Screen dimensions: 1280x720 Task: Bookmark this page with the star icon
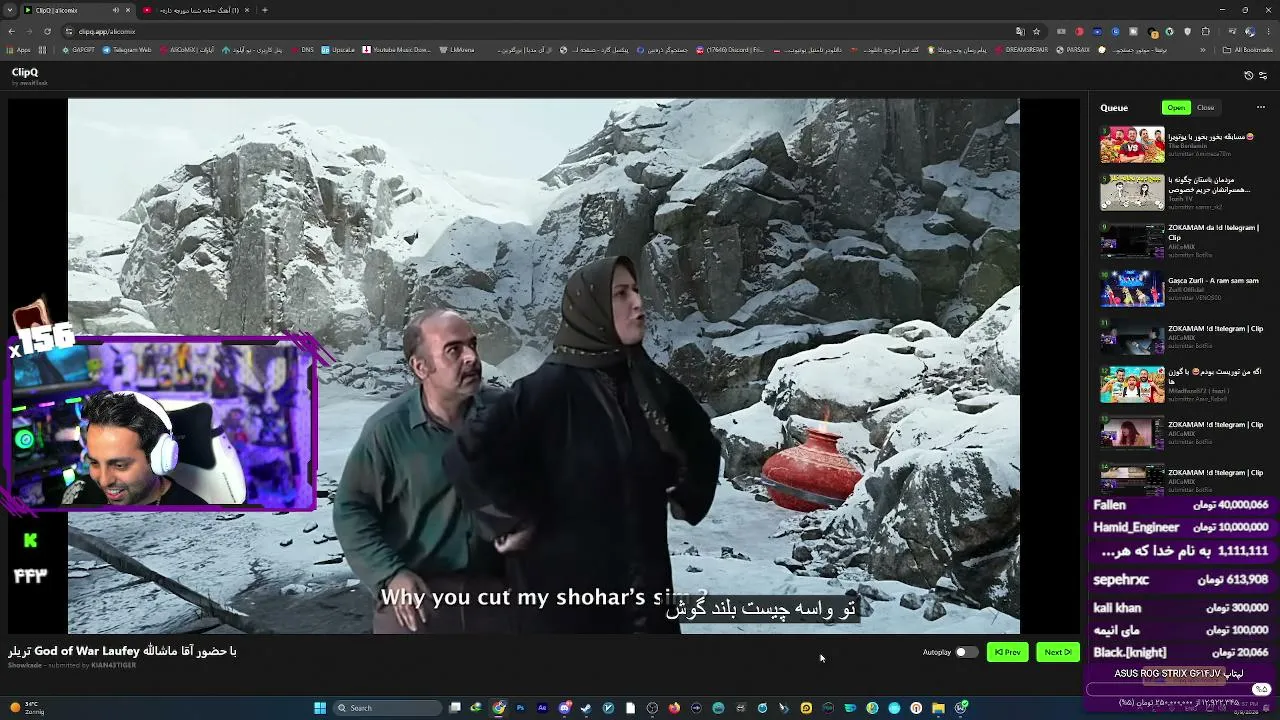point(1036,31)
